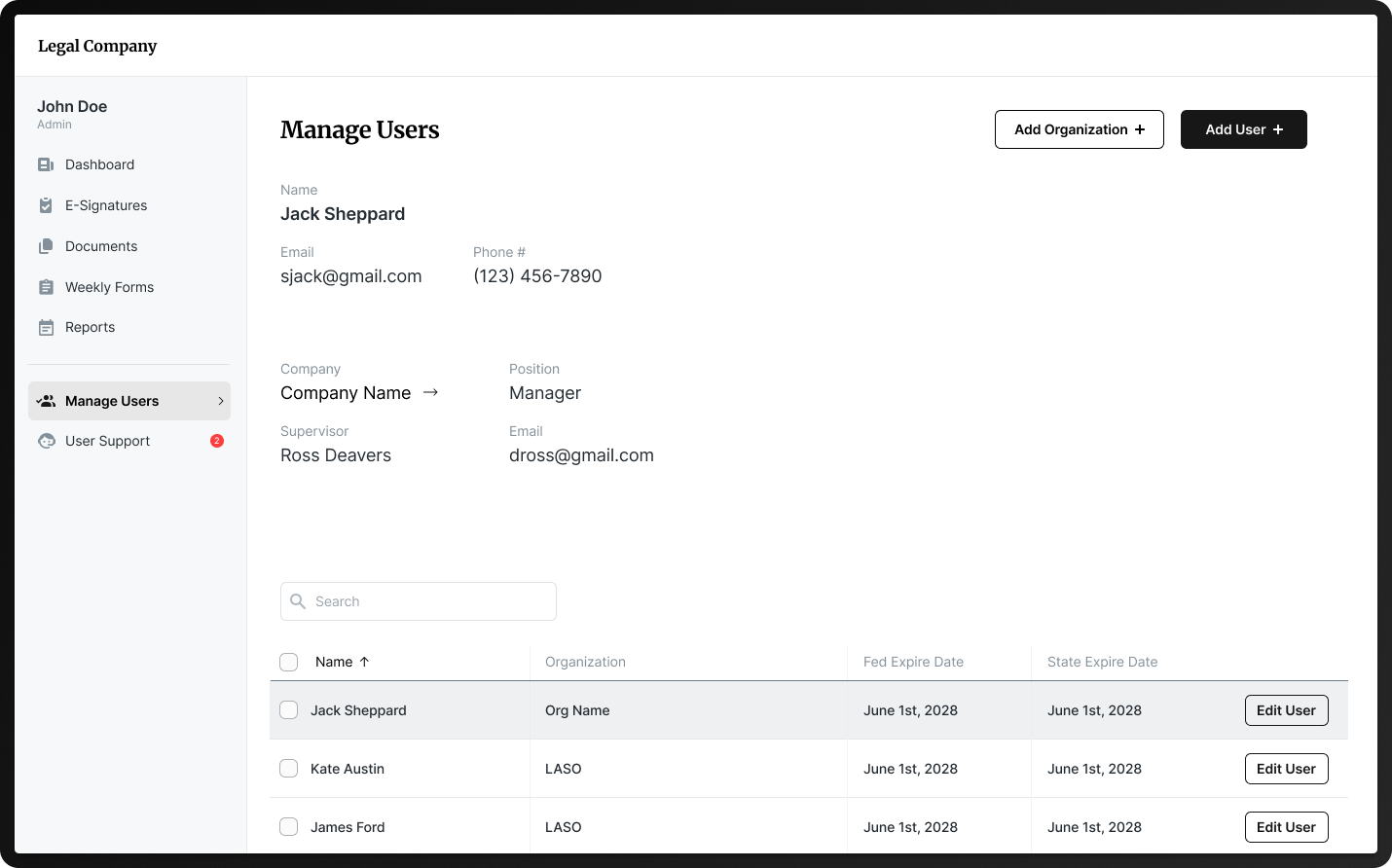
Task: Check the box for Kate Austin row
Action: (289, 769)
